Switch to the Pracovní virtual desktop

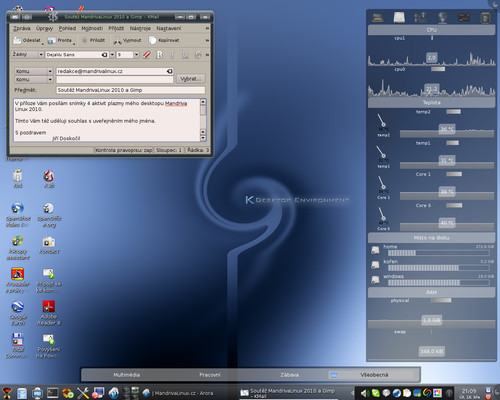click(210, 375)
